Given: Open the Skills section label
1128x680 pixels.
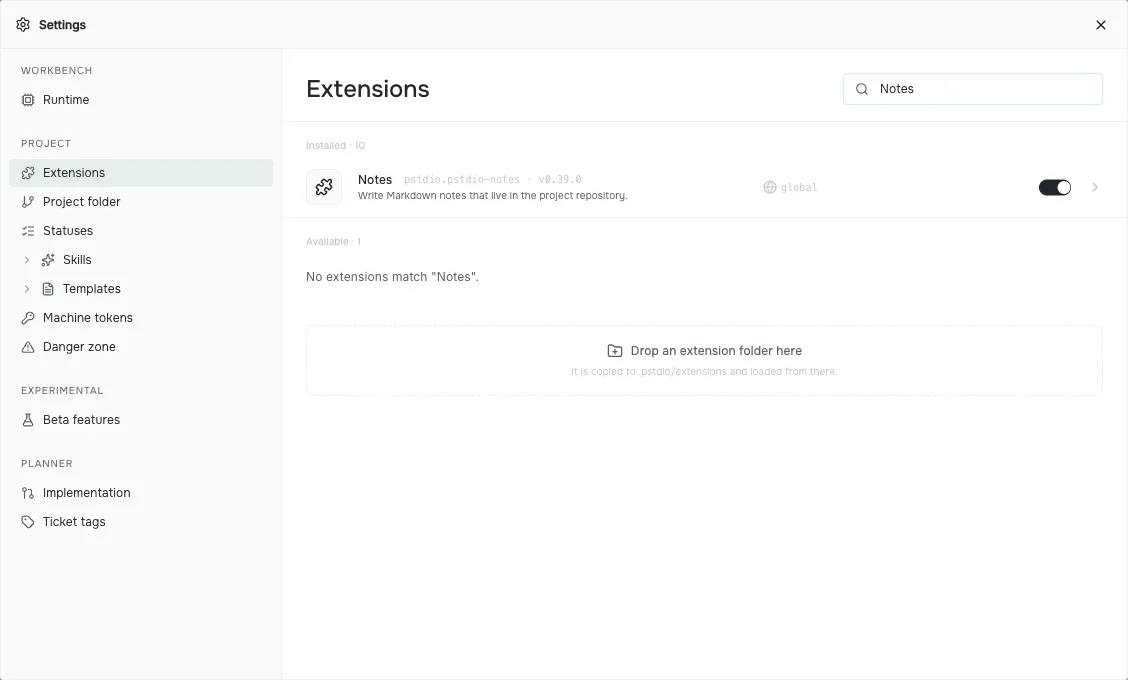Looking at the screenshot, I should click(77, 260).
